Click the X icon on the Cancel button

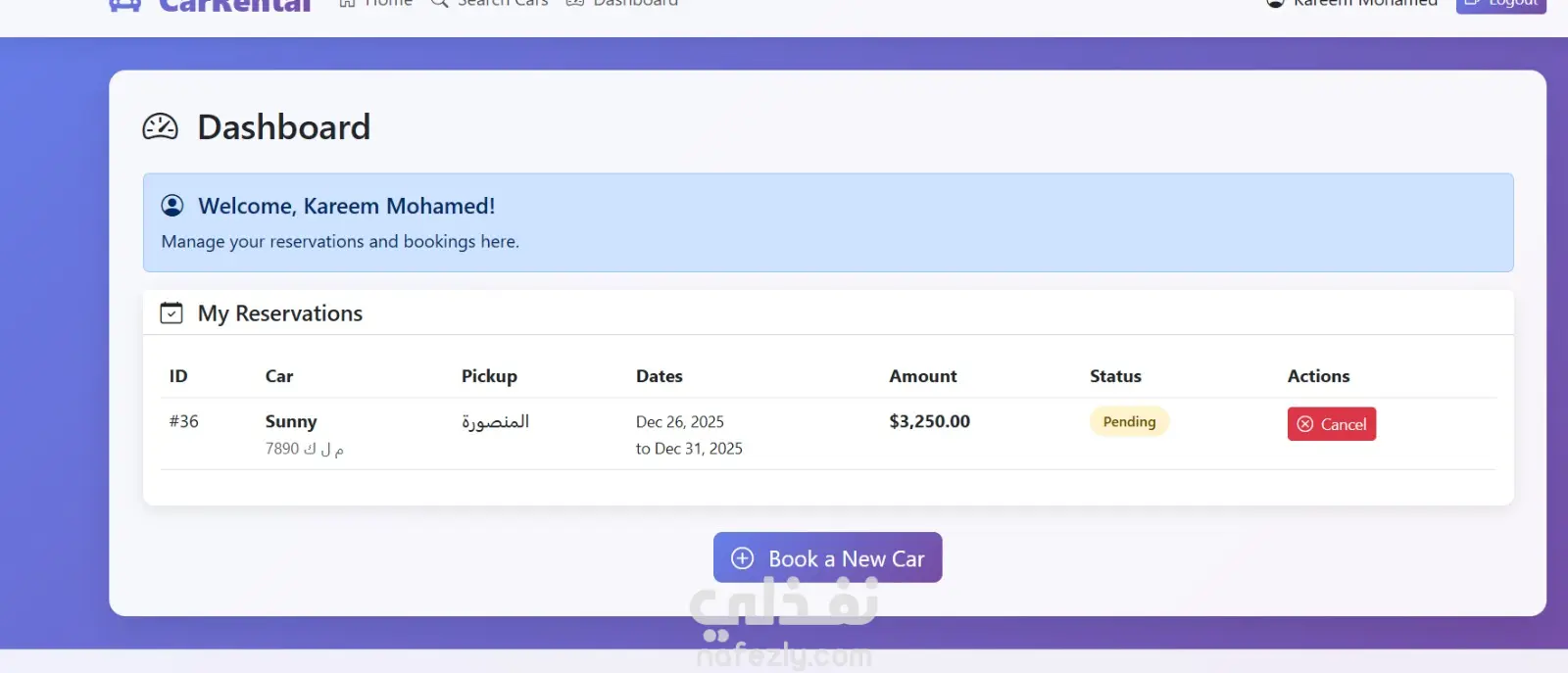(1305, 424)
